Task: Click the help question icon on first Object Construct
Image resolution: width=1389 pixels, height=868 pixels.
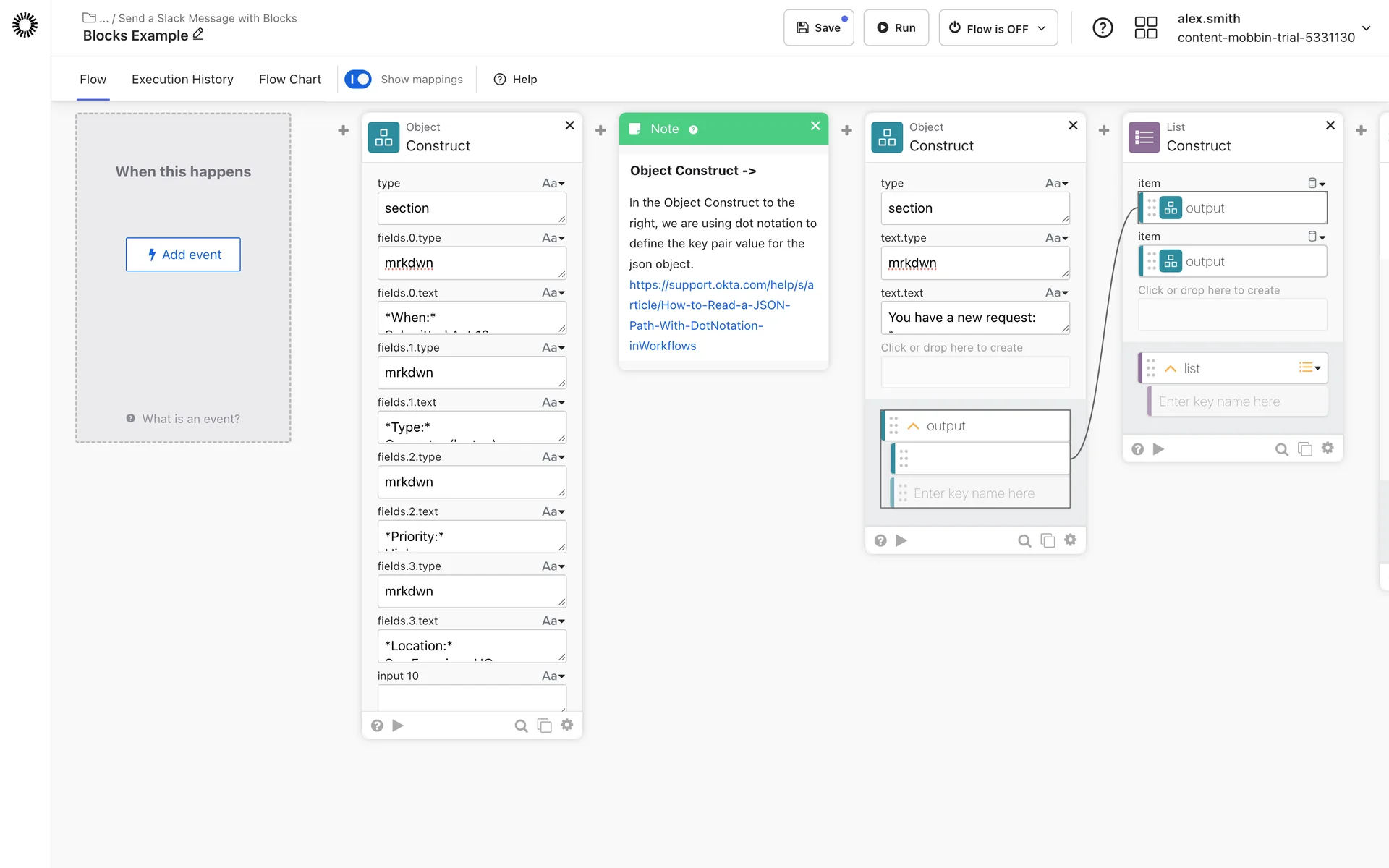Action: pyautogui.click(x=377, y=726)
